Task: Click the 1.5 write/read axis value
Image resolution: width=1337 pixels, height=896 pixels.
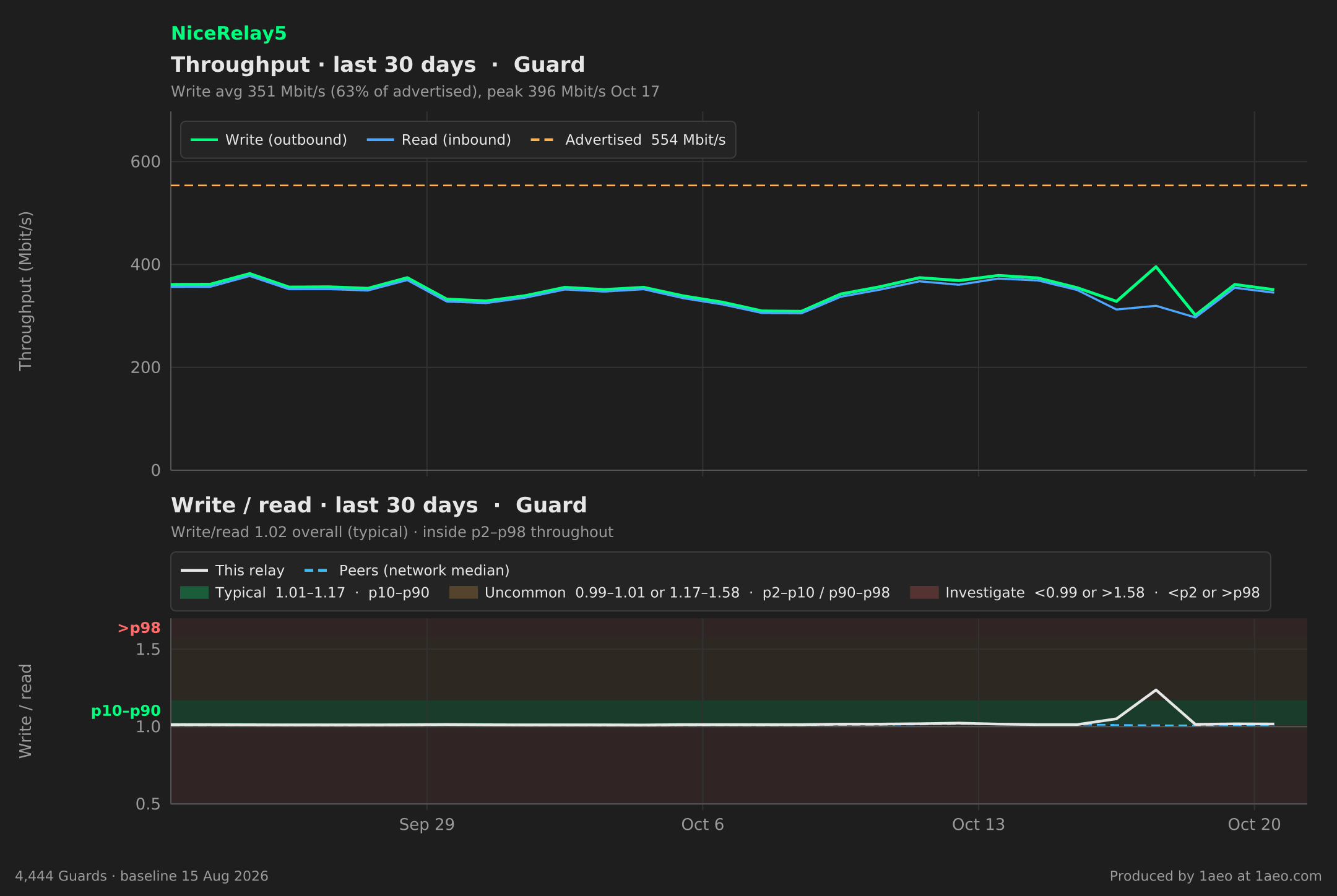Action: coord(148,650)
